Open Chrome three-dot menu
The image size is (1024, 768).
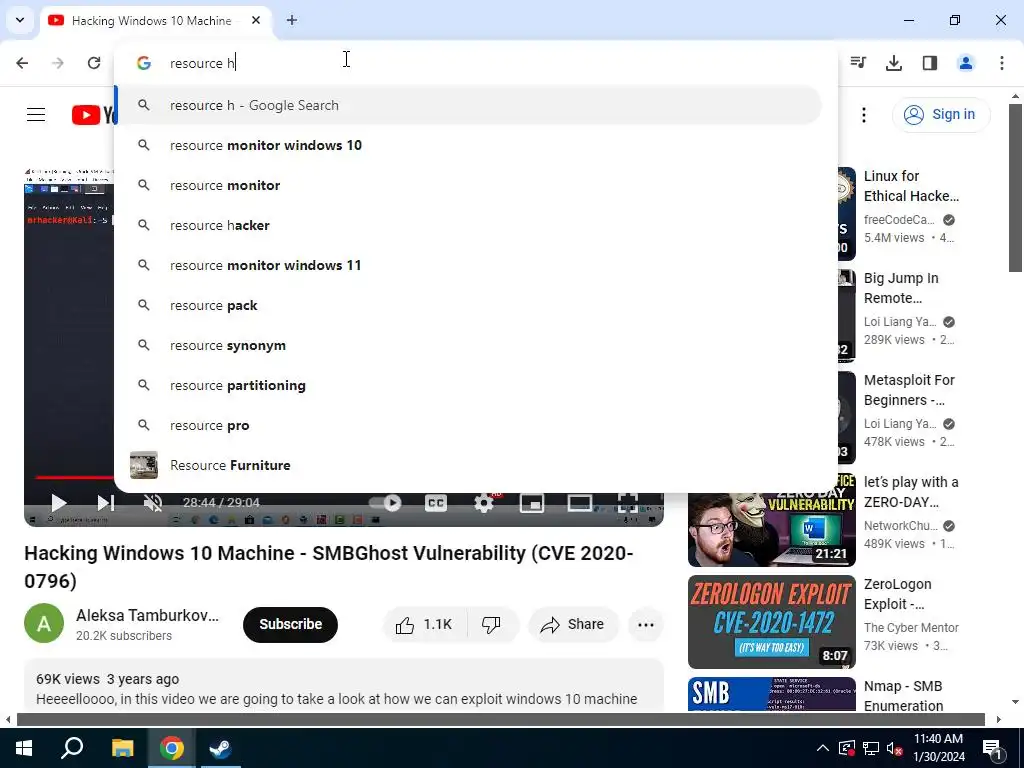(x=1002, y=63)
